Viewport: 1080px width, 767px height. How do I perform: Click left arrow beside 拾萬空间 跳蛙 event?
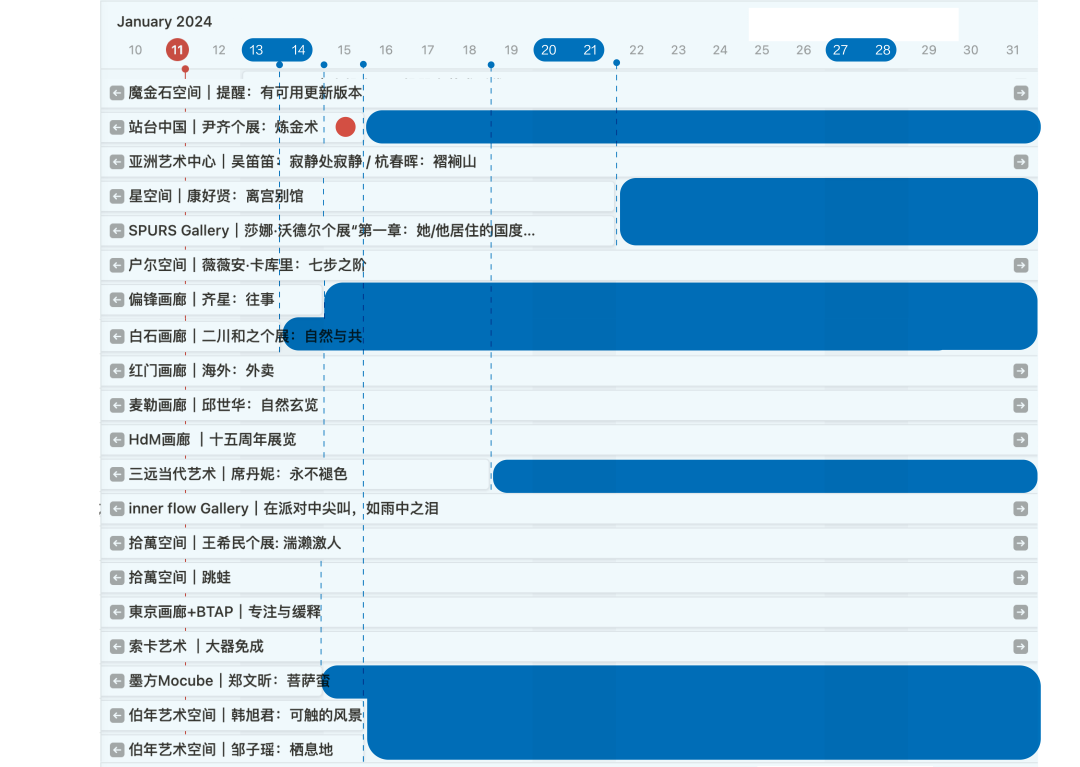pyautogui.click(x=117, y=578)
